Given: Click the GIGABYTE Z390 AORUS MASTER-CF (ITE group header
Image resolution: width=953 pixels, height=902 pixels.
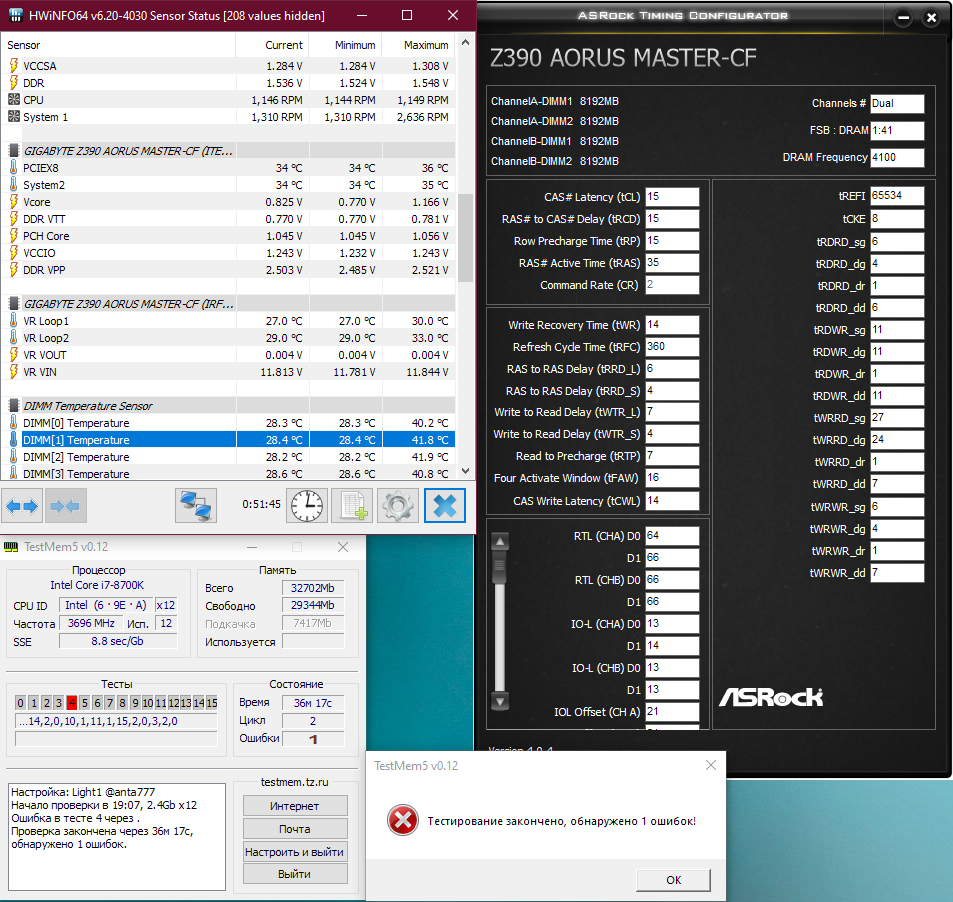Looking at the screenshot, I should [228, 150].
